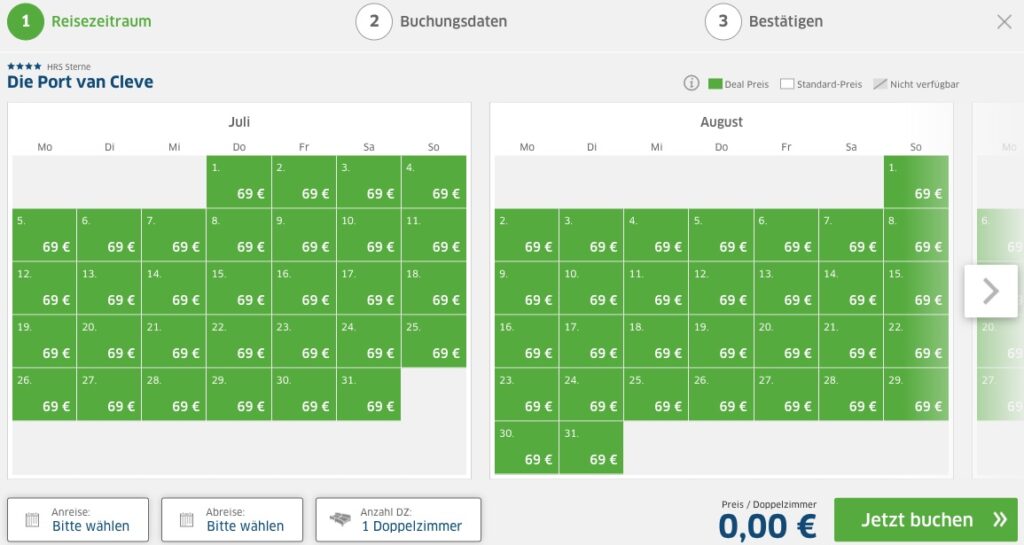Click the white Standard-Preis legend swatch

787,84
